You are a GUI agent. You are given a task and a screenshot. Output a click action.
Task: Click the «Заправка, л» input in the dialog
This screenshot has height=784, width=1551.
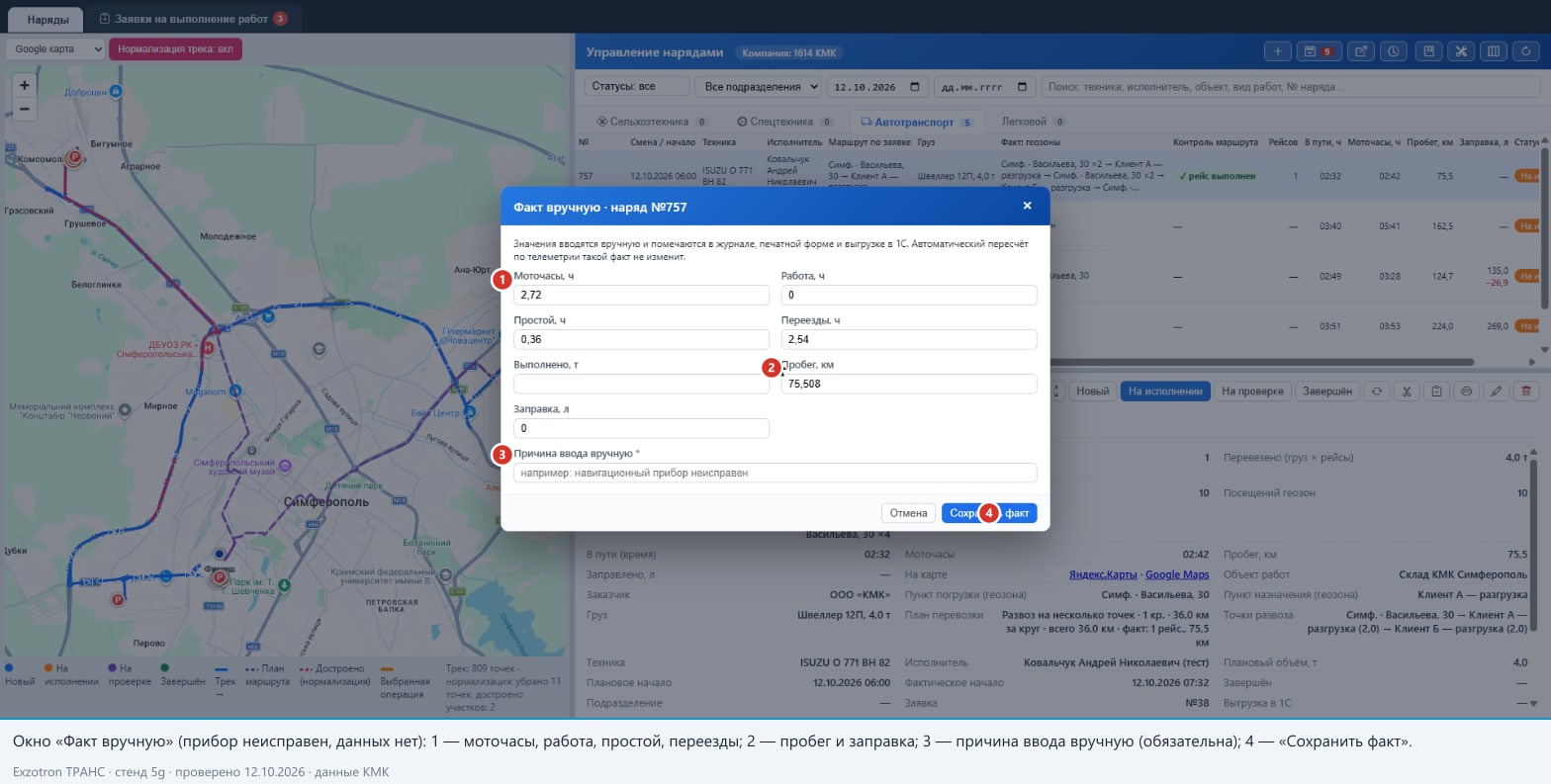click(641, 428)
